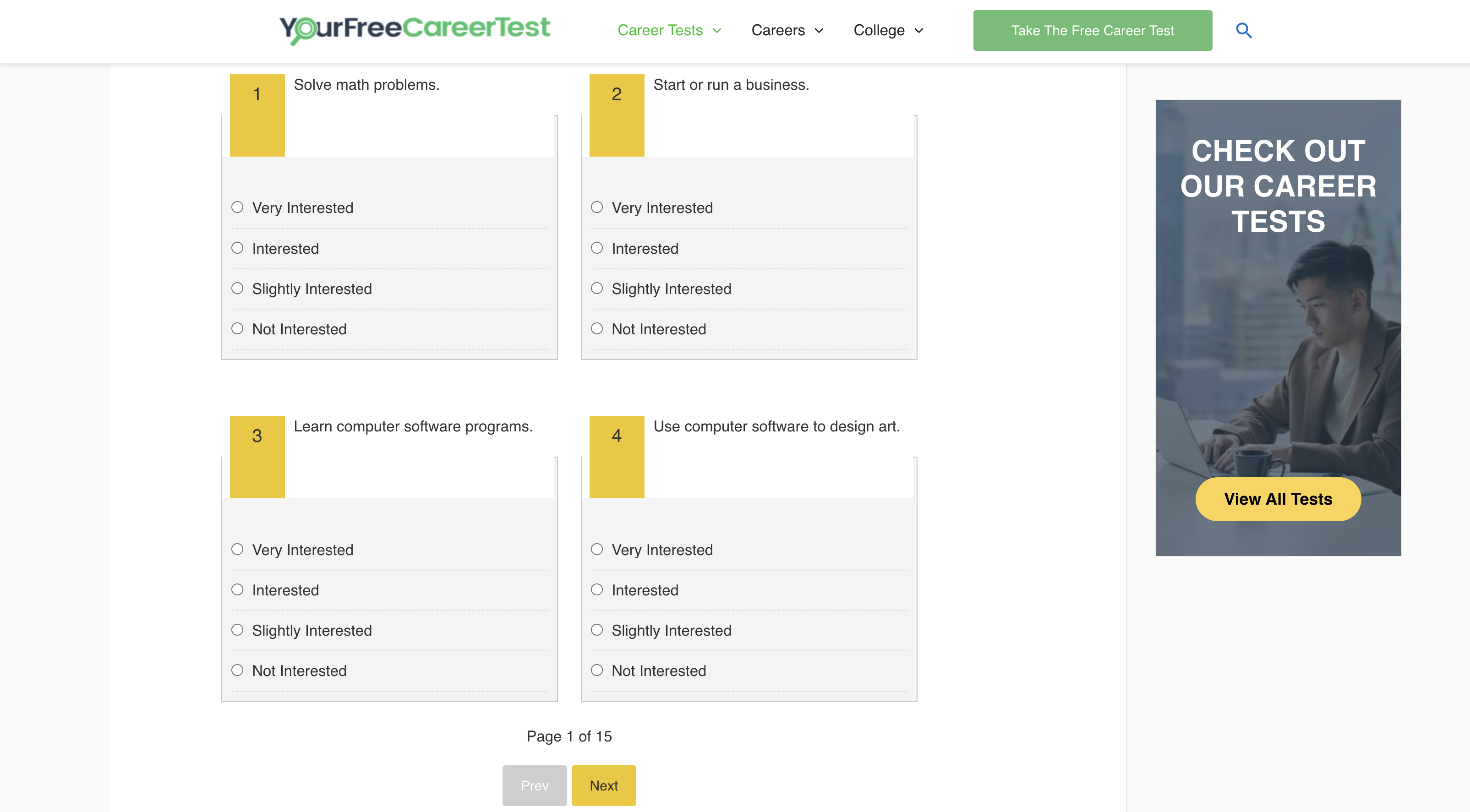The width and height of the screenshot is (1470, 812).
Task: Mark Not Interested for learning computer software
Action: click(x=237, y=670)
